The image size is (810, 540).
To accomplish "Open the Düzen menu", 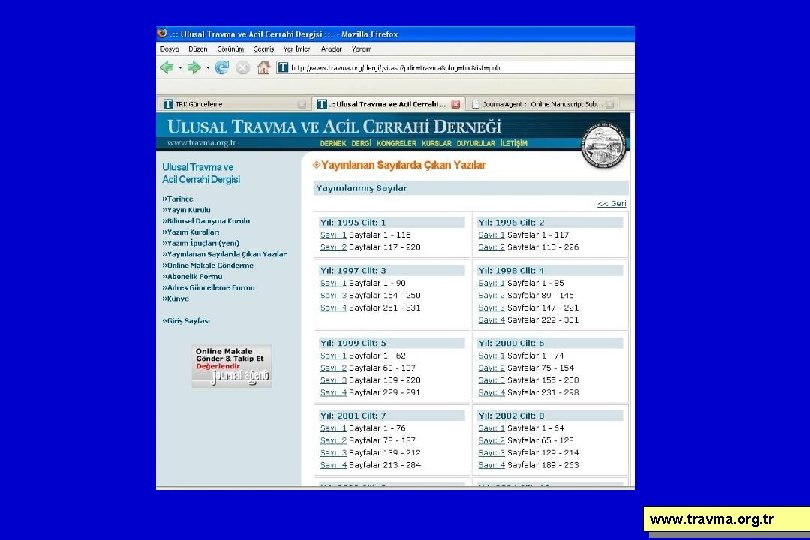I will coord(198,49).
